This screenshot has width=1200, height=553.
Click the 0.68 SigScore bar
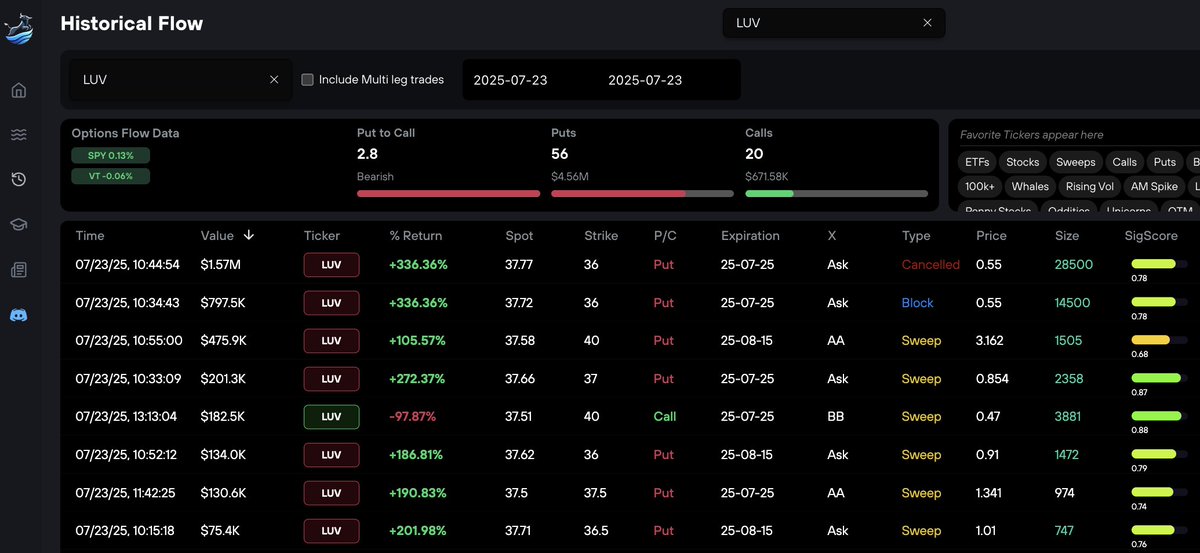click(1159, 339)
